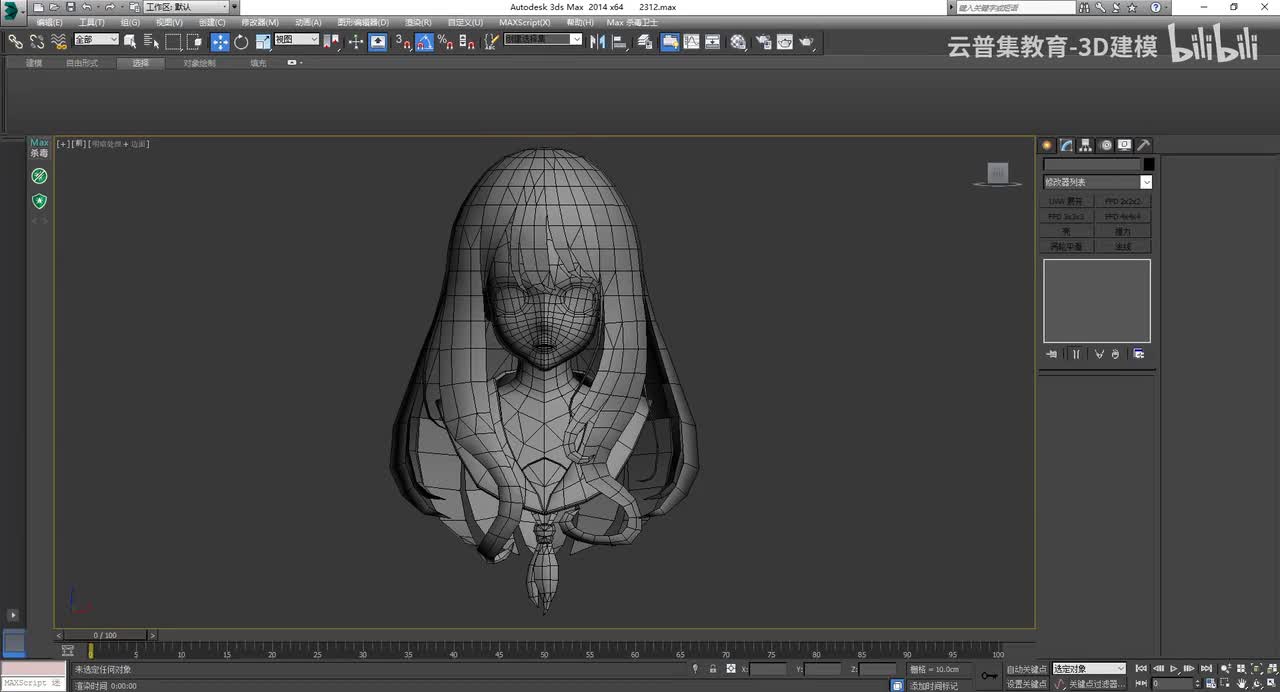The height and width of the screenshot is (692, 1280).
Task: Click the Mirror tool icon
Action: 597,42
